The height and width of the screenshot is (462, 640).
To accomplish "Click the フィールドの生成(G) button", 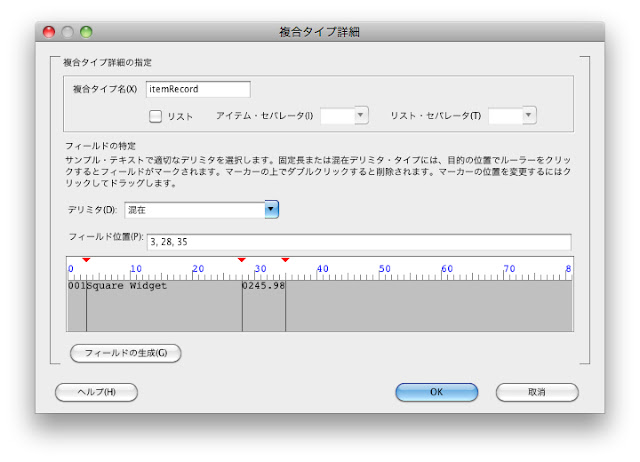I will click(x=126, y=353).
